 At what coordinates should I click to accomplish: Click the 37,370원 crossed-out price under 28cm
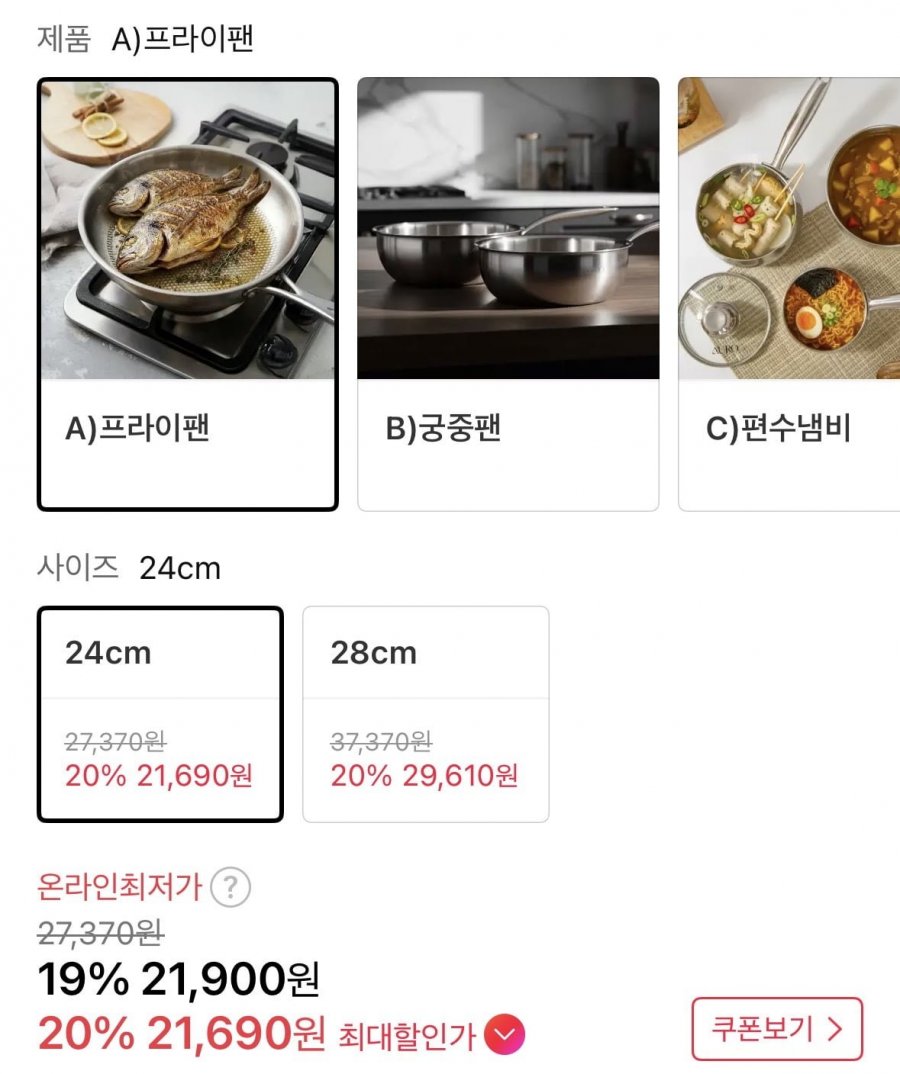coord(381,741)
